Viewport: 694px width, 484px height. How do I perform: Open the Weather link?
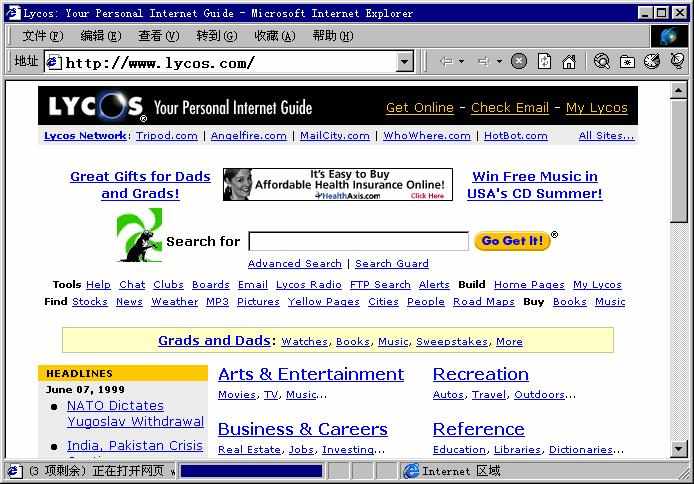point(174,302)
